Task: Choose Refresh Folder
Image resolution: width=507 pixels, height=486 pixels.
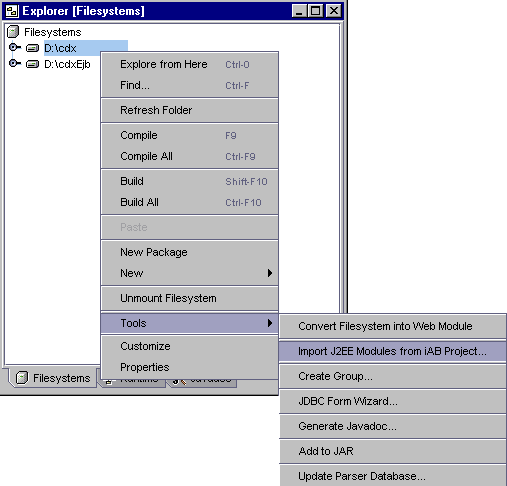Action: [190, 110]
